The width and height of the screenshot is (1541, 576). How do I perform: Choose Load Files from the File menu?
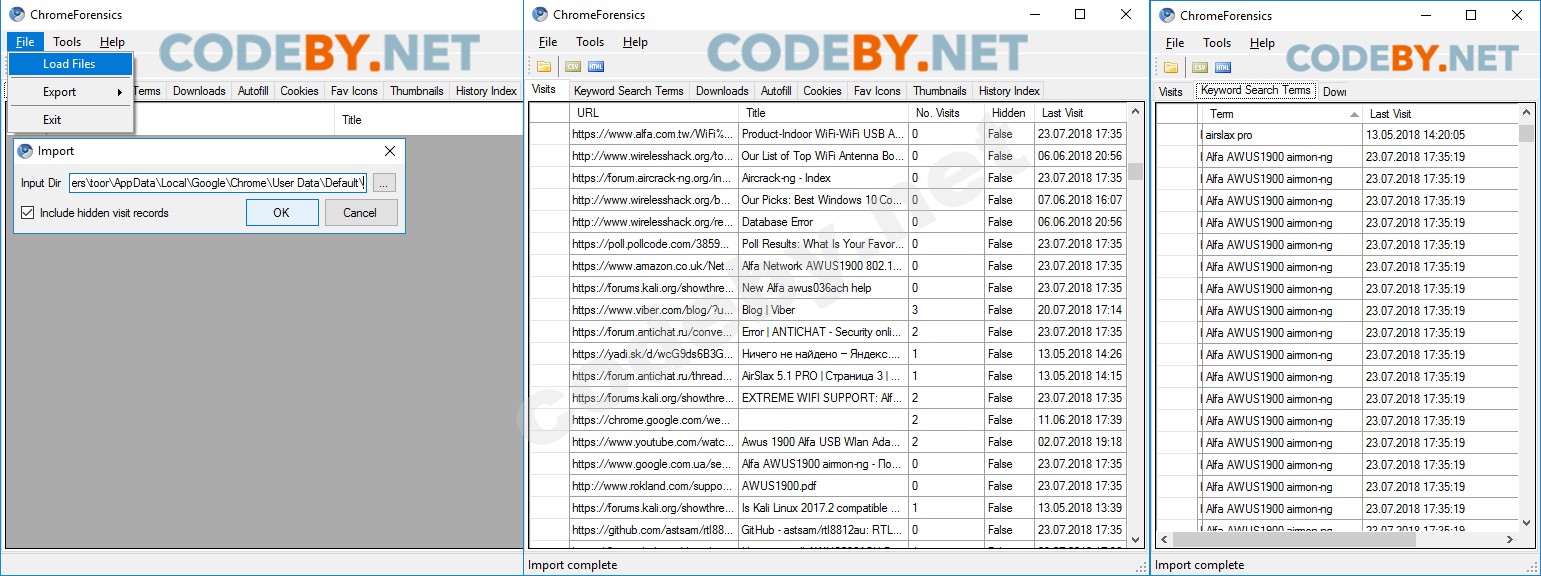(x=70, y=63)
